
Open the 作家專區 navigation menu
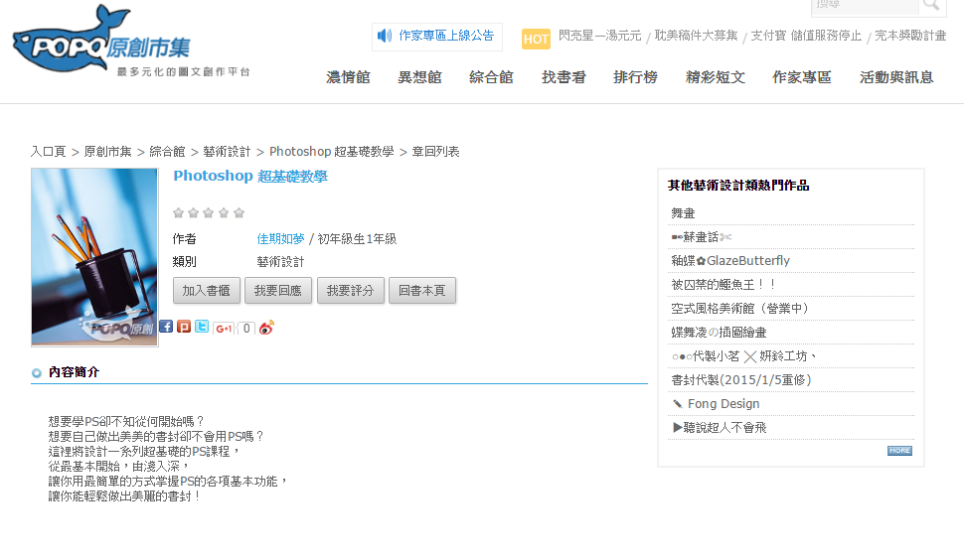(801, 77)
